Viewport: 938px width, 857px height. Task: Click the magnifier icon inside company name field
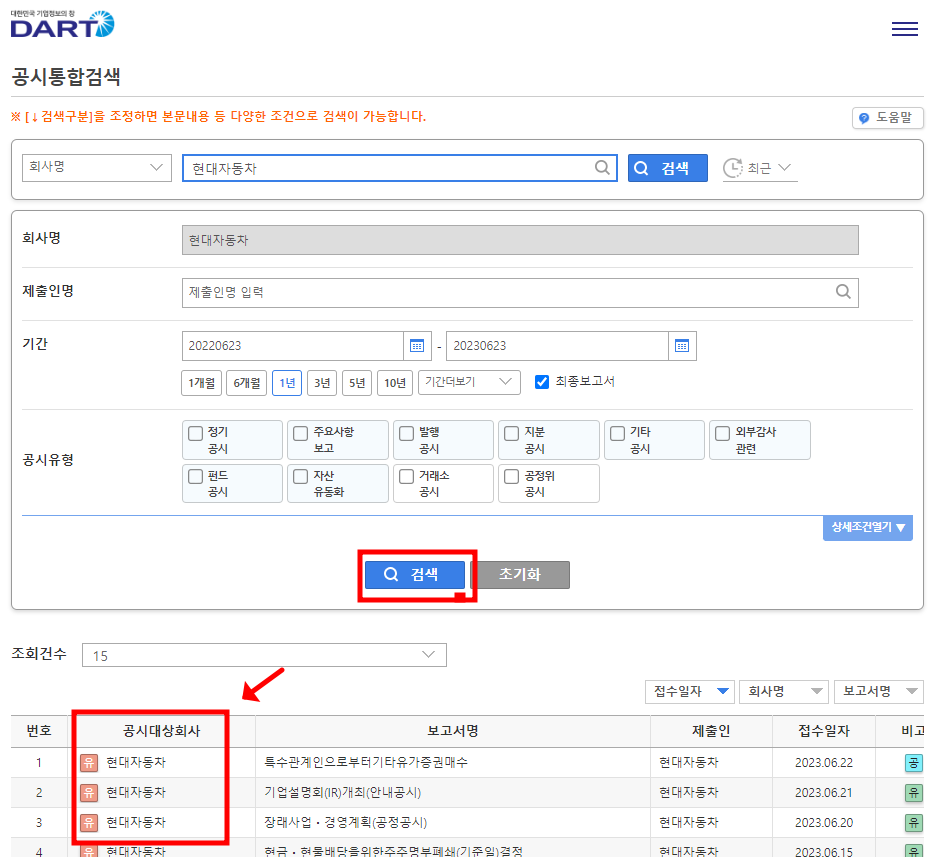602,168
